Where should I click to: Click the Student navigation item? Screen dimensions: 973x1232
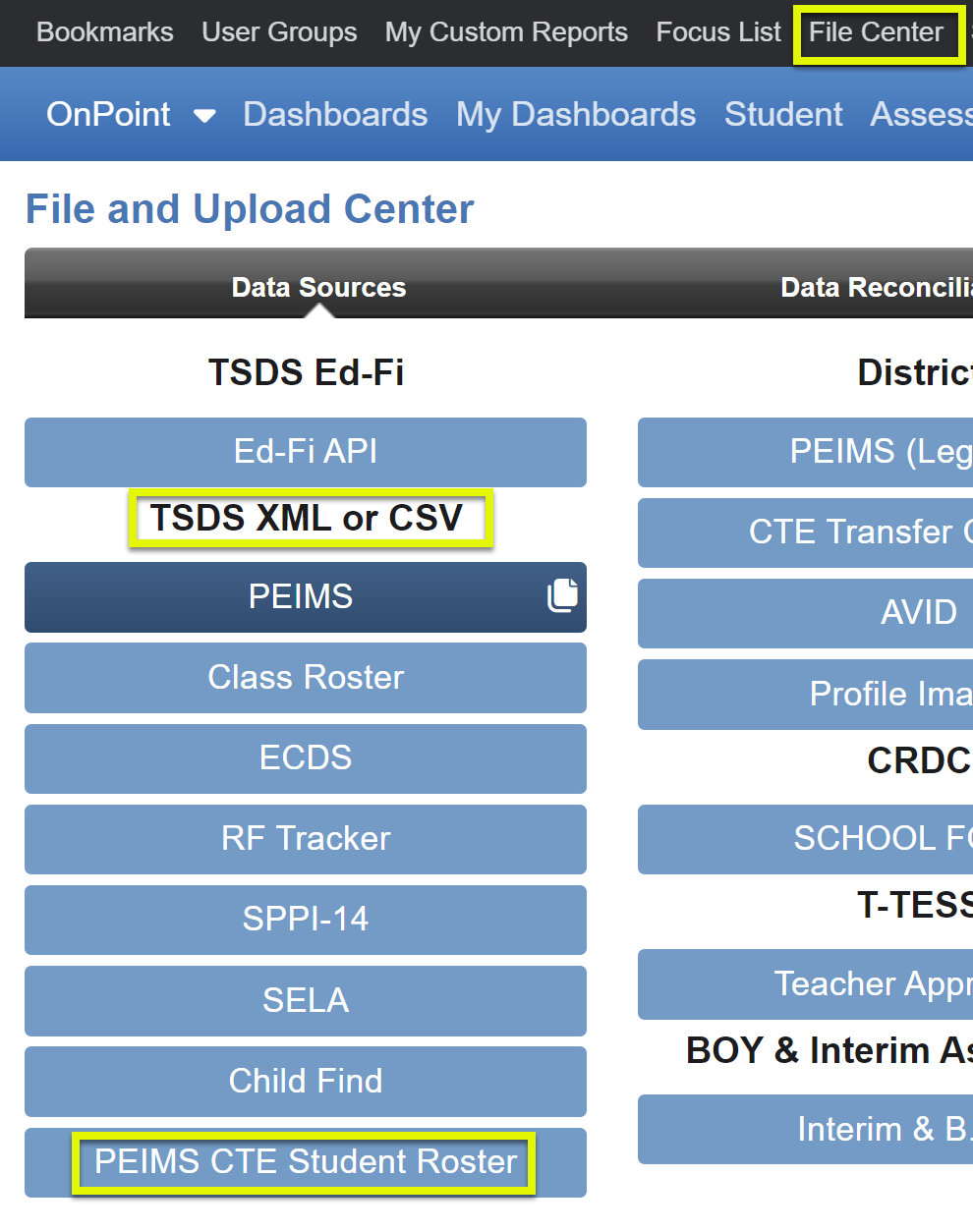[783, 114]
